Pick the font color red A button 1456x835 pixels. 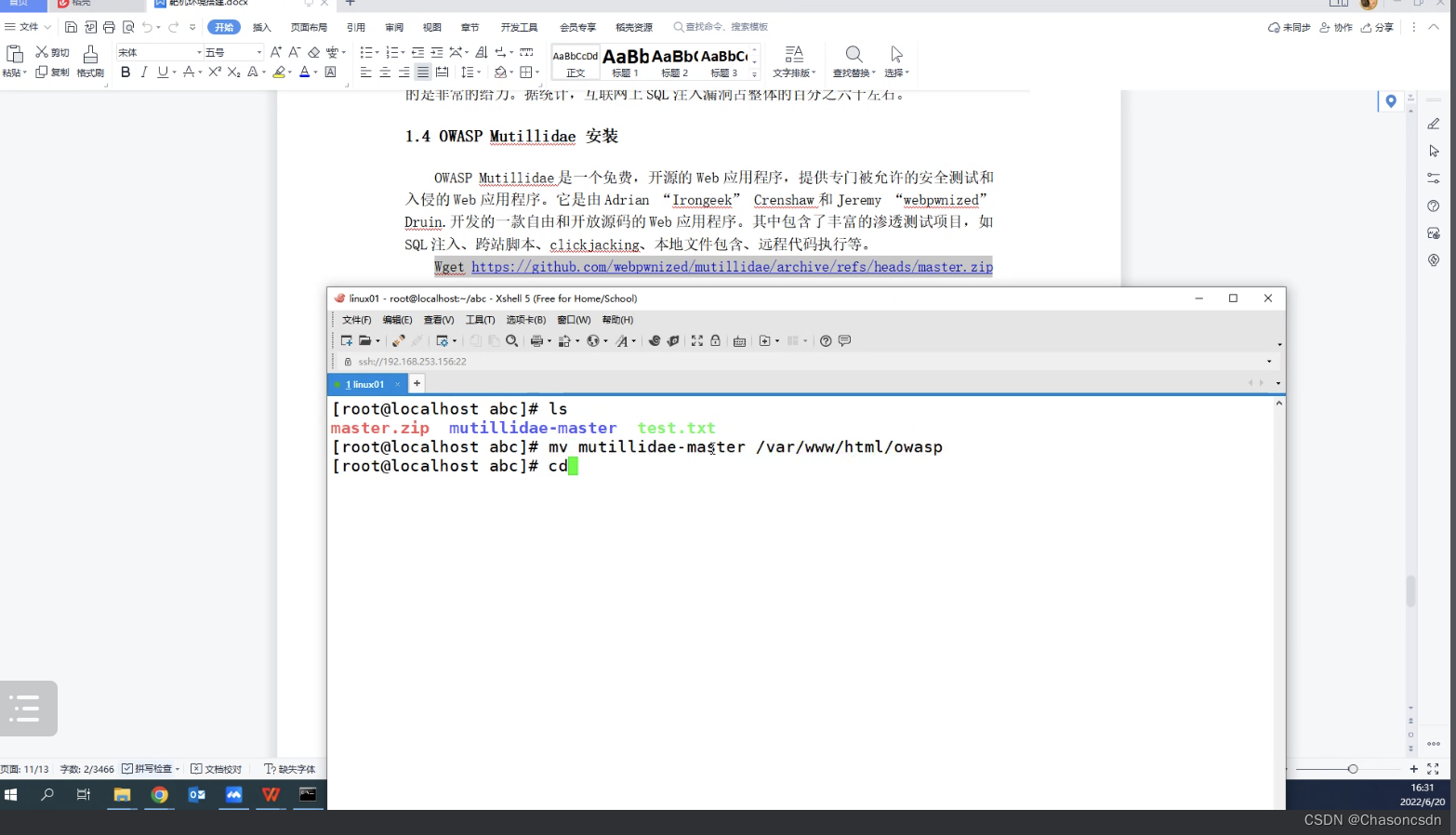[304, 72]
